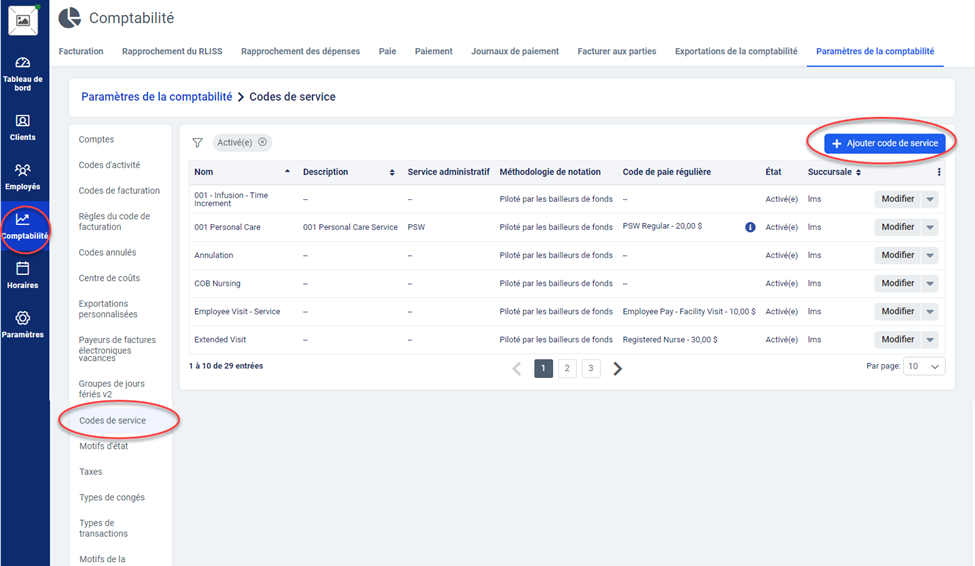Expand Modifier dropdown for 001 - Infusion row
This screenshot has height=566, width=975.
pyautogui.click(x=930, y=199)
